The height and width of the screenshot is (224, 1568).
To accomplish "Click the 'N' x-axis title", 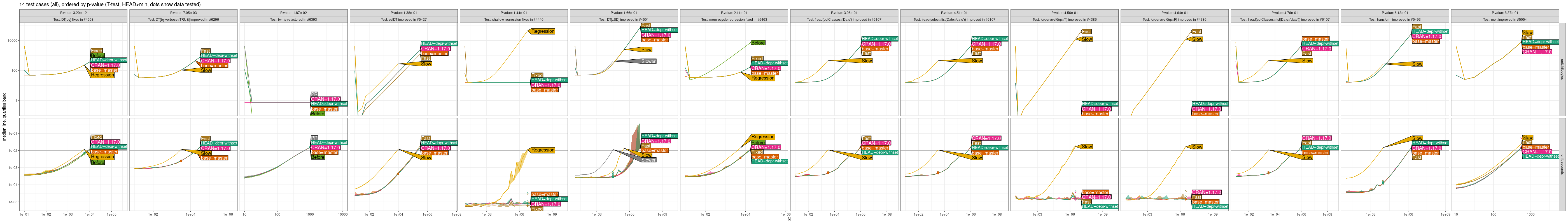I will click(x=789, y=220).
